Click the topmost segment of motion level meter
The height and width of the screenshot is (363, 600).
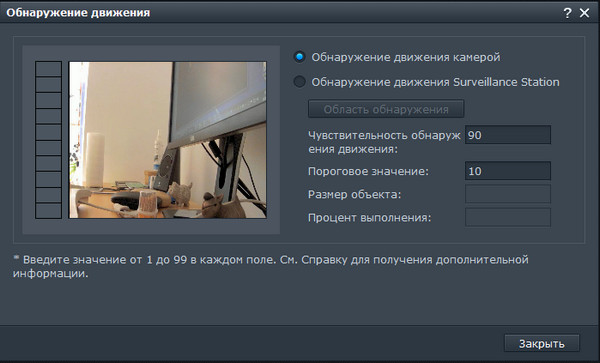(x=49, y=69)
